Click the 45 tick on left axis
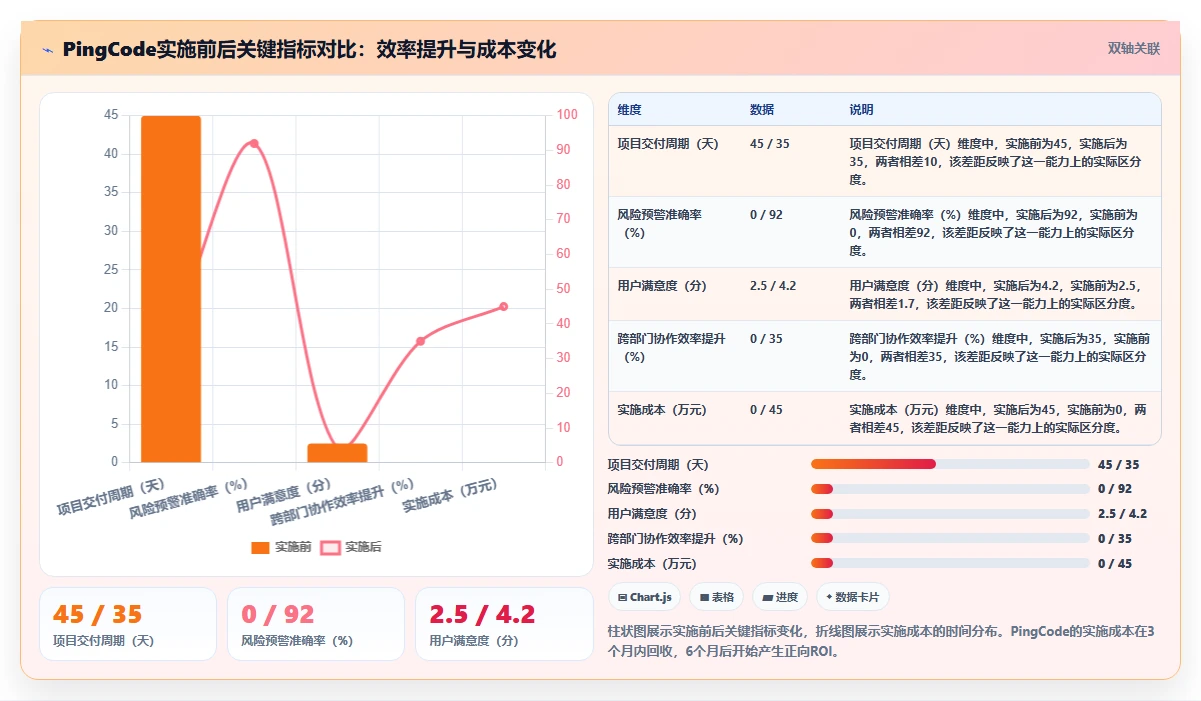 [x=111, y=115]
